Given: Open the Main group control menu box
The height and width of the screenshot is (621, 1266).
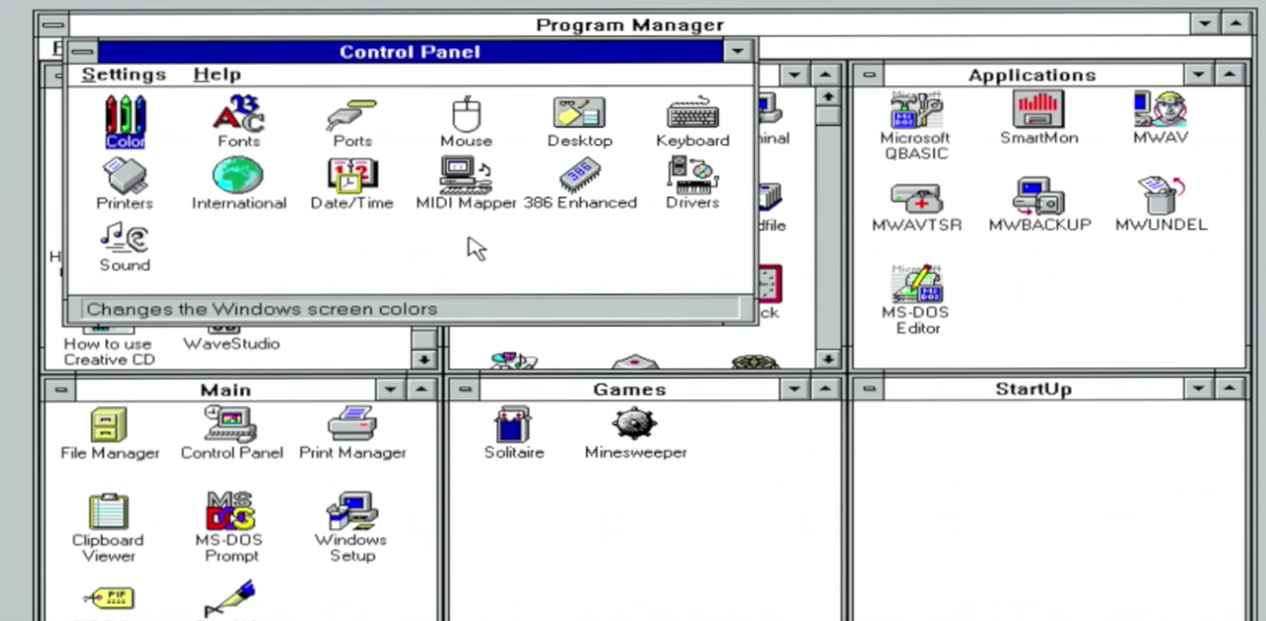Looking at the screenshot, I should [60, 389].
